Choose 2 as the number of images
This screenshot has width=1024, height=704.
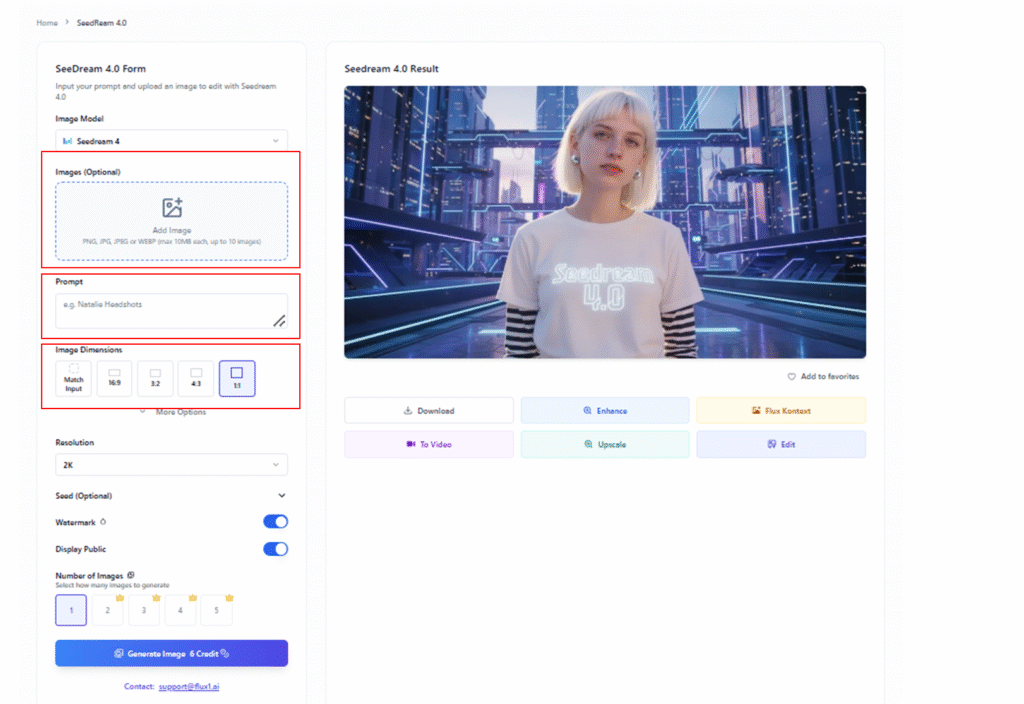pyautogui.click(x=108, y=610)
